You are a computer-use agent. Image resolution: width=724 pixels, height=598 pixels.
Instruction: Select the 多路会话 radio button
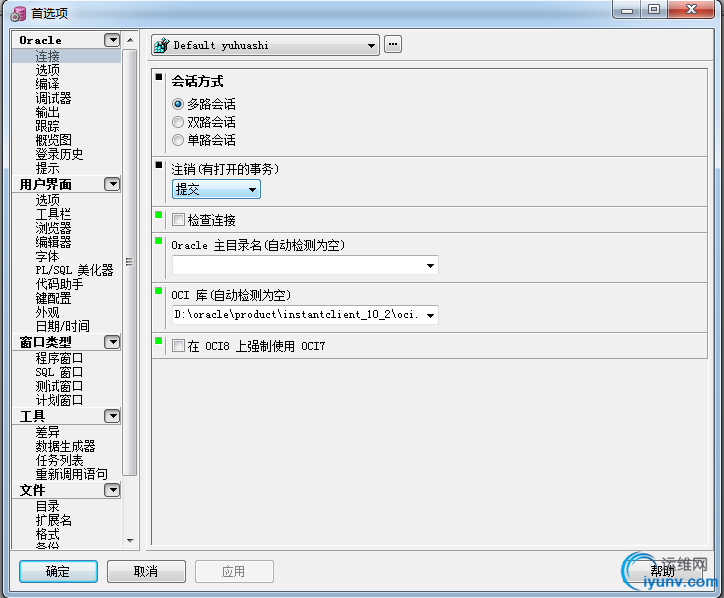point(178,104)
